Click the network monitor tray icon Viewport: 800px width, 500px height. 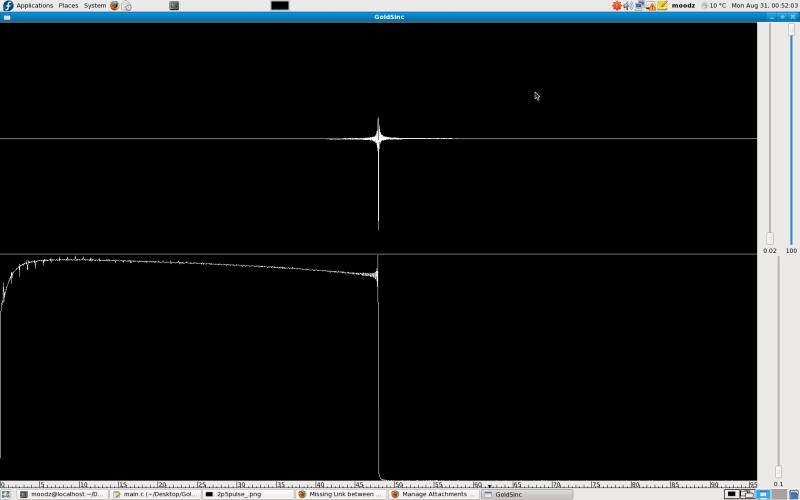pos(639,5)
